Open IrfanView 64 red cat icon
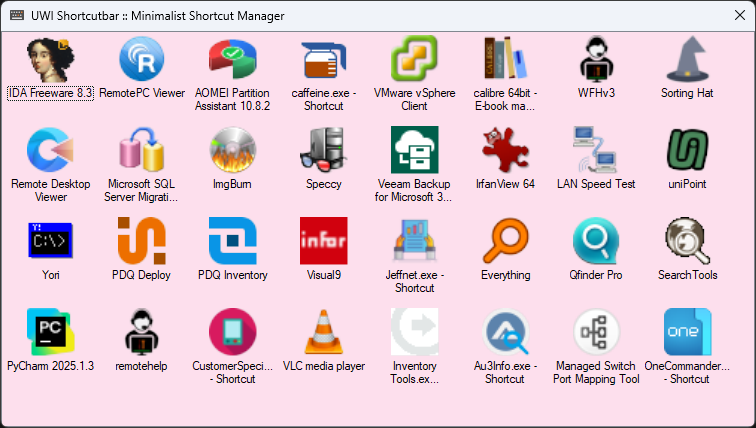 505,150
